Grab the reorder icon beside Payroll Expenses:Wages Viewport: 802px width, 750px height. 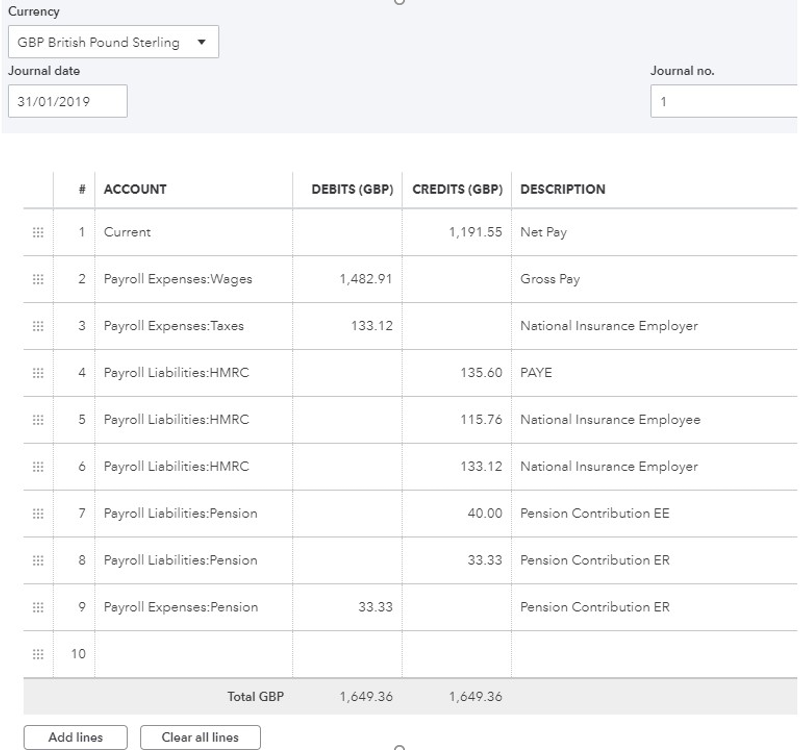pos(38,279)
